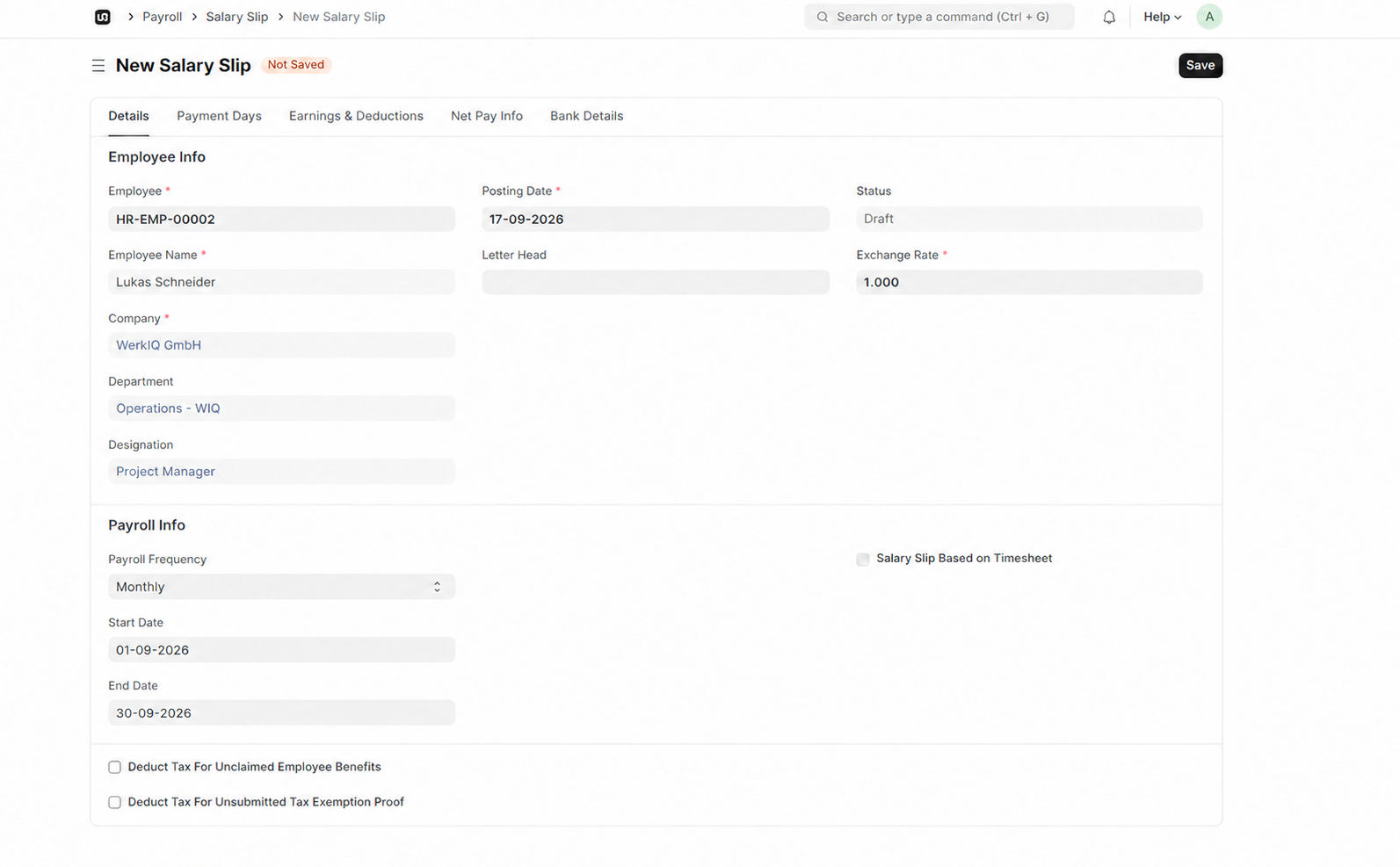Click the search magnifier icon
Viewport: 1400px width, 867px height.
[x=823, y=17]
